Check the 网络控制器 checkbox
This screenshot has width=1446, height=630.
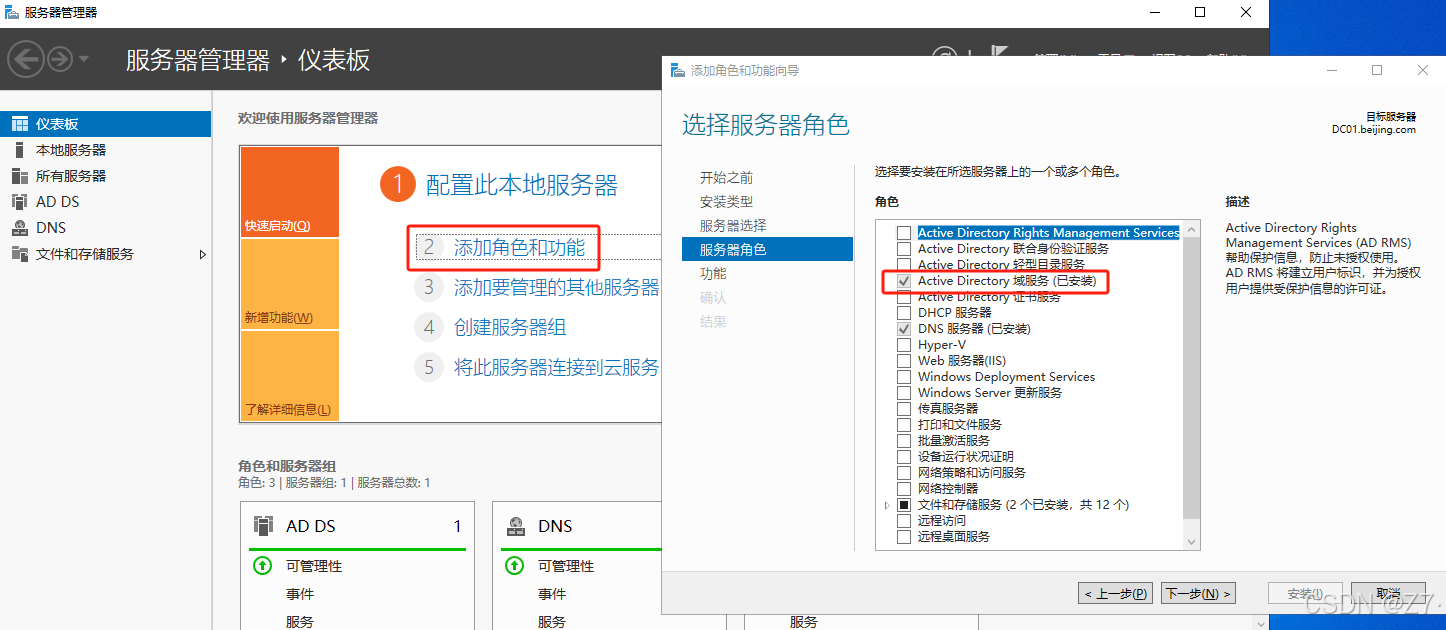[904, 489]
